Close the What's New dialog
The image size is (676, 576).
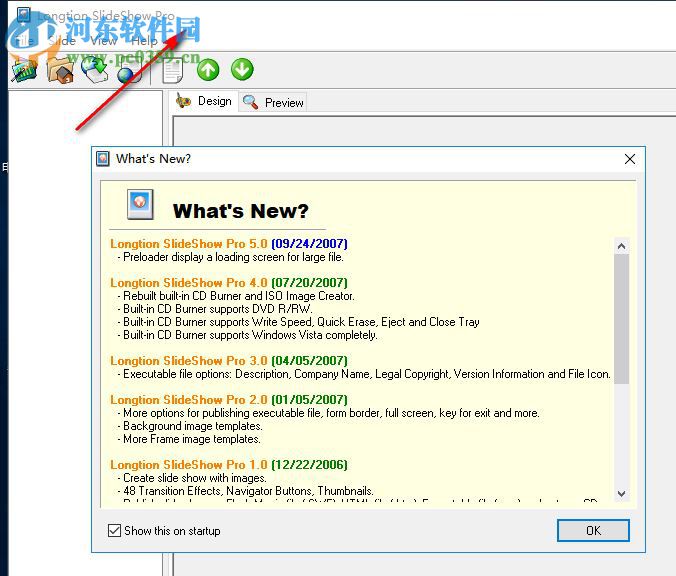629,159
